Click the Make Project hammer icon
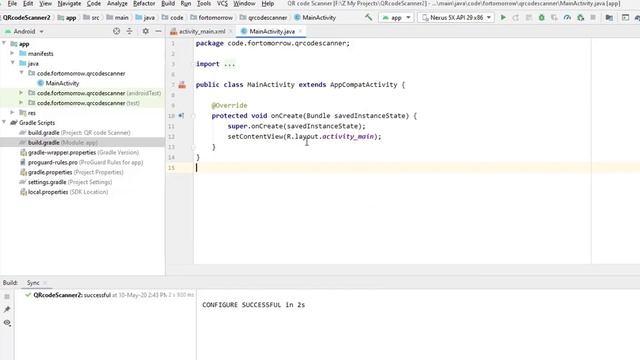 tap(368, 18)
